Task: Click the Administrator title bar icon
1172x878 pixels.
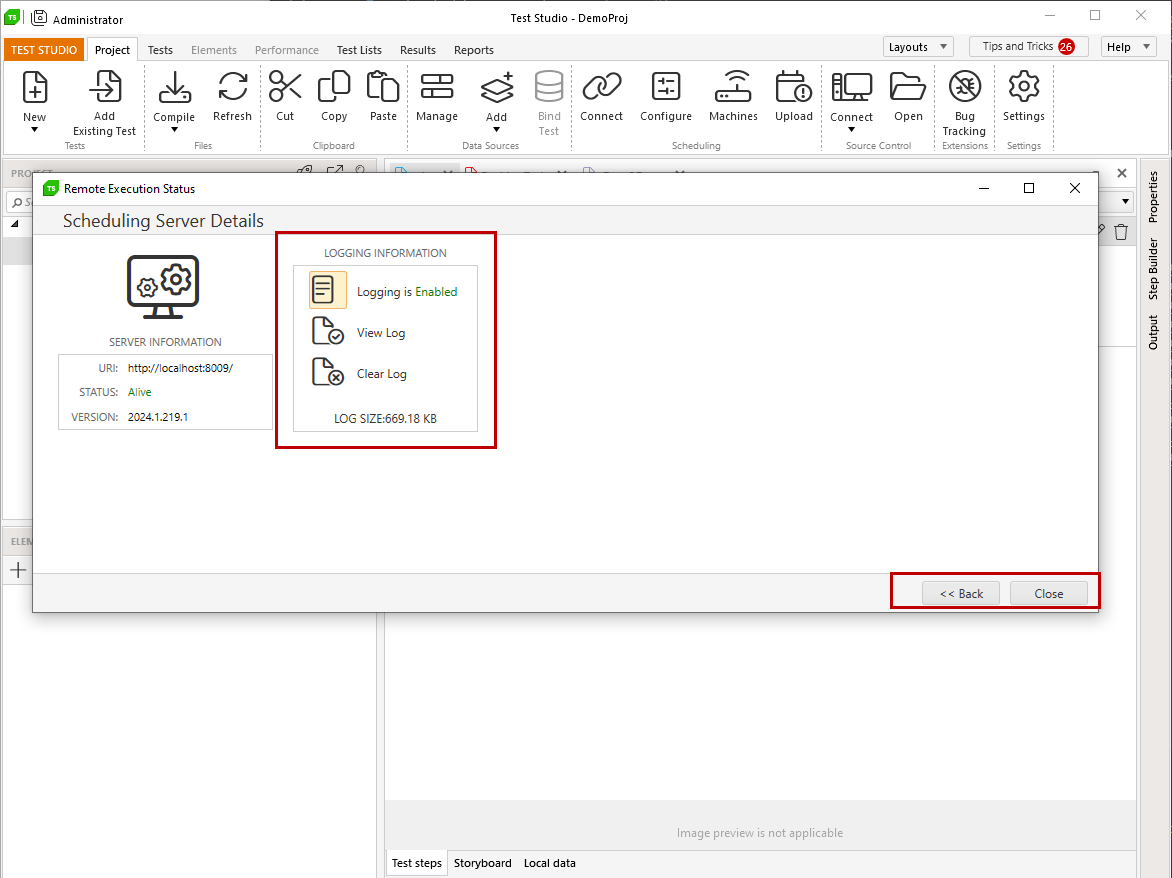Action: pyautogui.click(x=39, y=17)
